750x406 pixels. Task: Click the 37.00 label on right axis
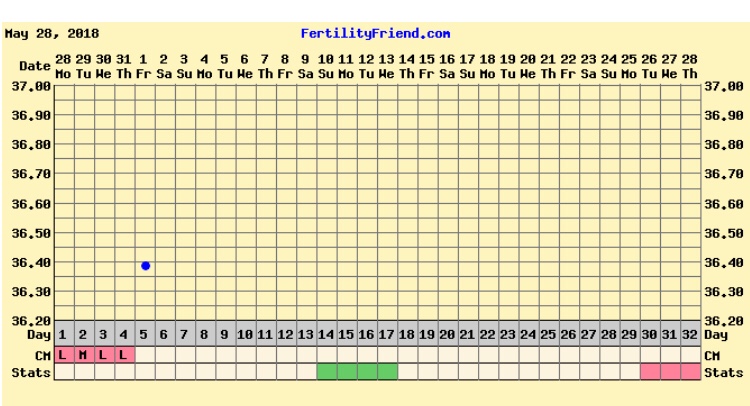coord(723,87)
